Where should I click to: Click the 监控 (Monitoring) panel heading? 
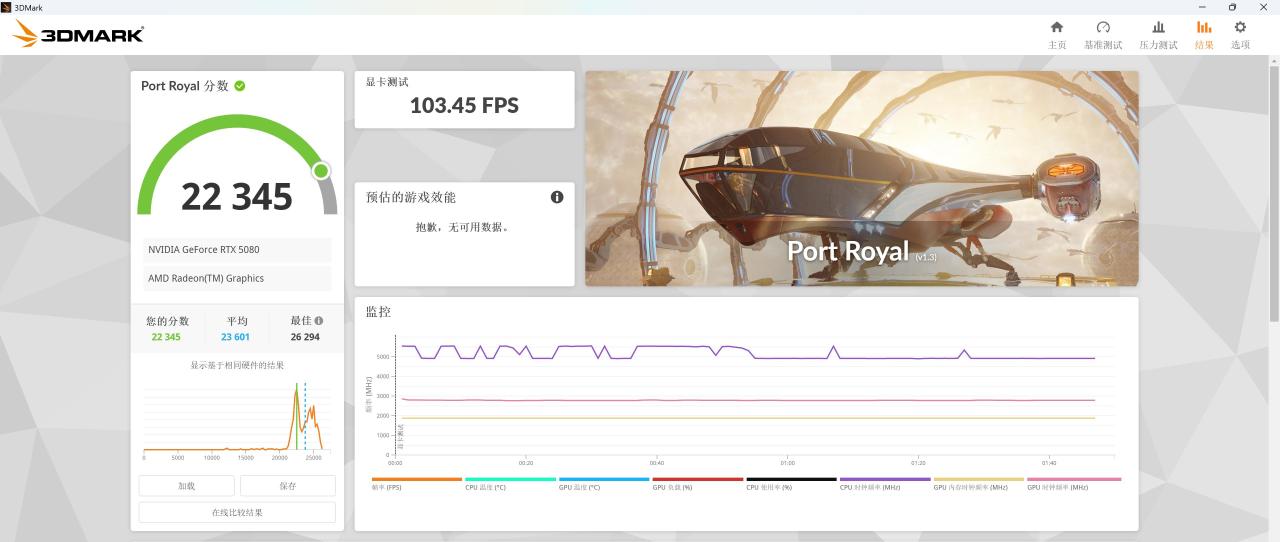coord(378,312)
